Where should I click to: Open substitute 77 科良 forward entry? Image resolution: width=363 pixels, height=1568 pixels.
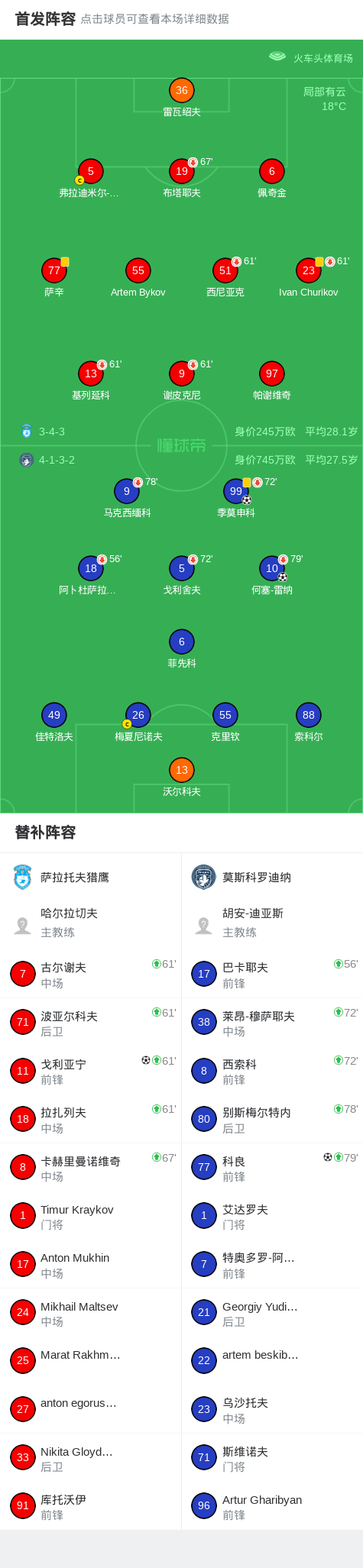click(272, 1168)
